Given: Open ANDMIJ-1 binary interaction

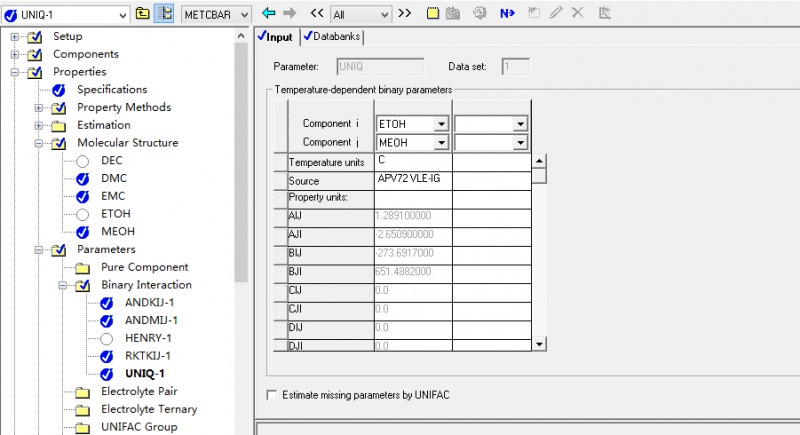Looking at the screenshot, I should (x=152, y=320).
